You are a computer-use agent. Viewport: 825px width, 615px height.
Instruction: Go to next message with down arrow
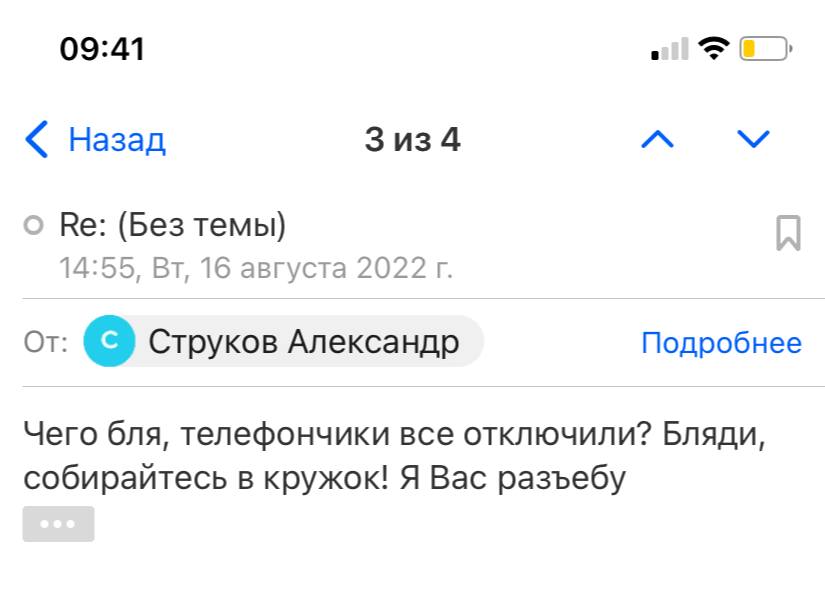(x=752, y=140)
